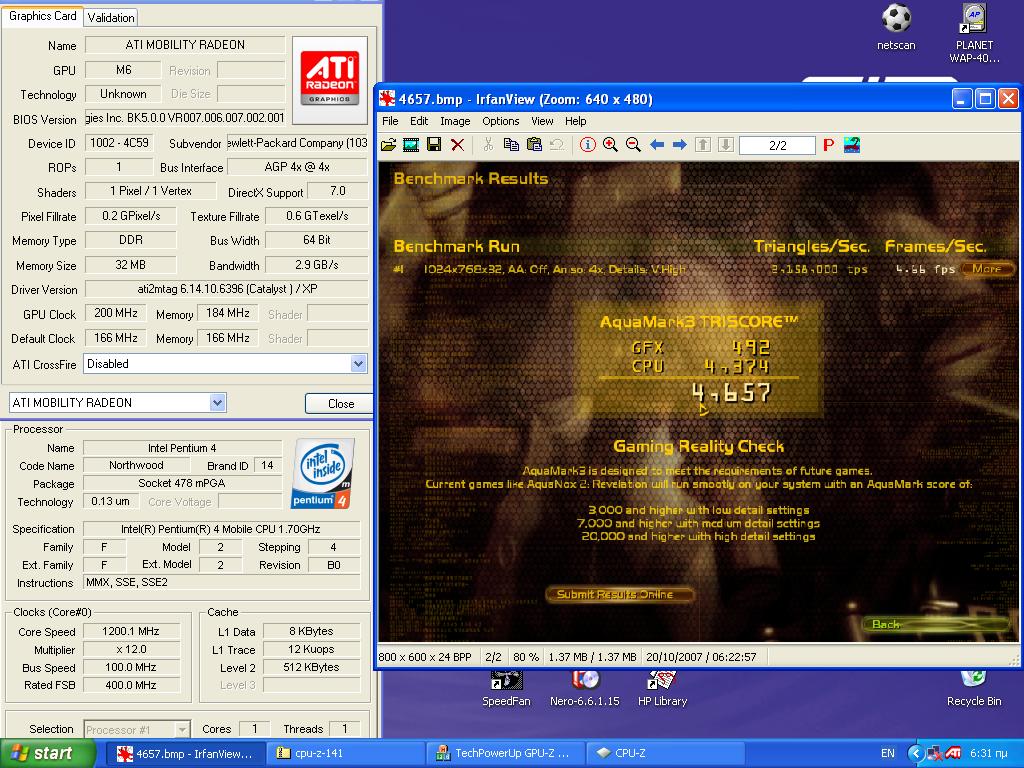The height and width of the screenshot is (768, 1024).
Task: Click the page number field showing 2/2
Action: tap(777, 145)
